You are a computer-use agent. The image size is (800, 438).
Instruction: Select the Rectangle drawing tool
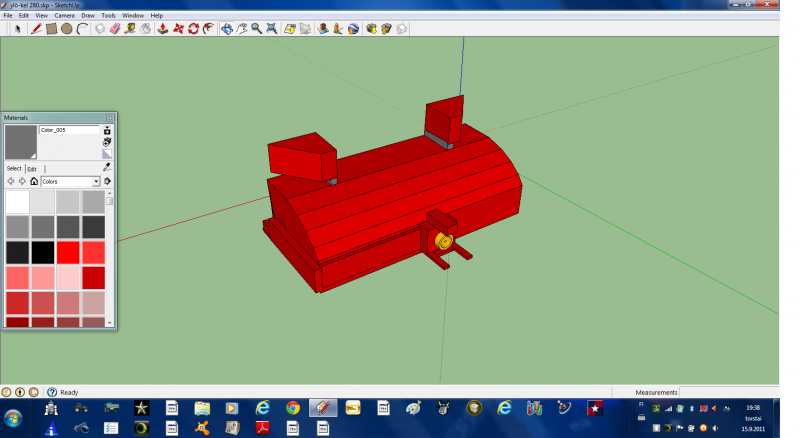point(52,29)
